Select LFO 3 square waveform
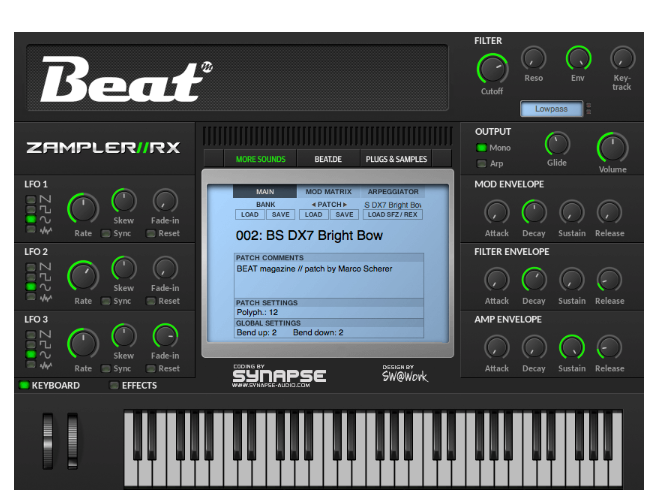The height and width of the screenshot is (502, 648). pyautogui.click(x=31, y=344)
